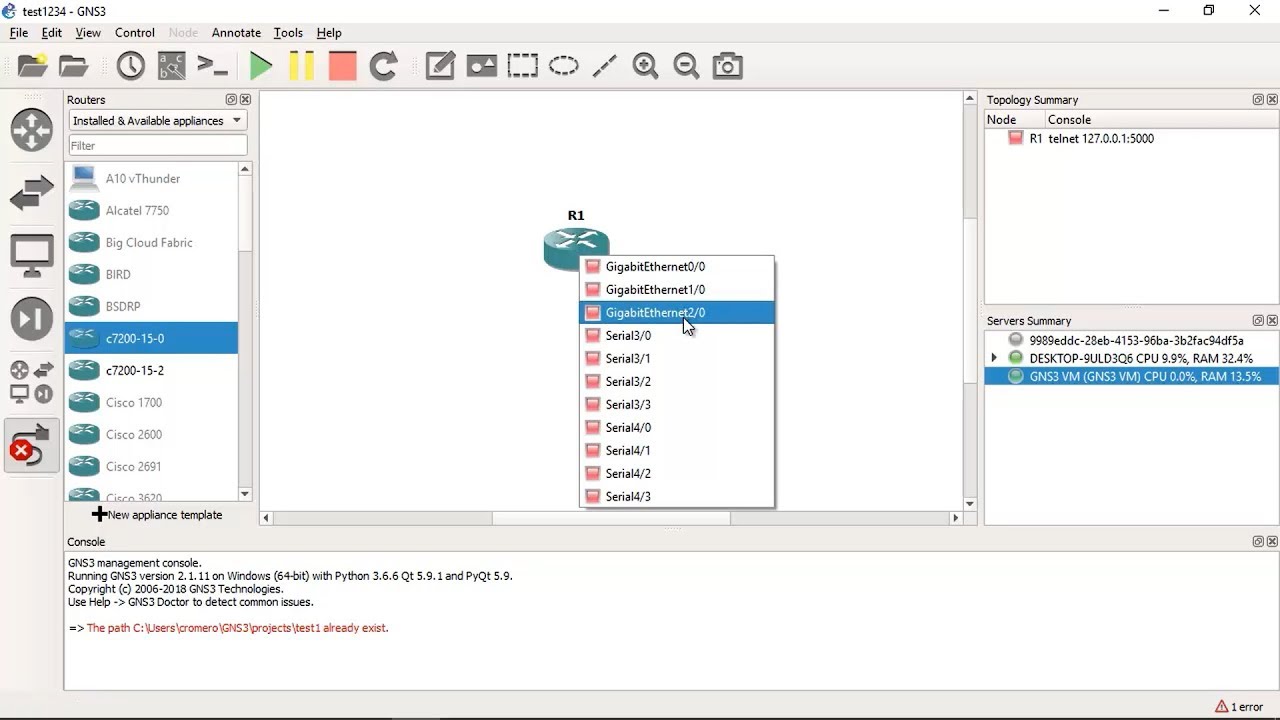Open console to all devices icon
The width and height of the screenshot is (1280, 720).
point(213,66)
